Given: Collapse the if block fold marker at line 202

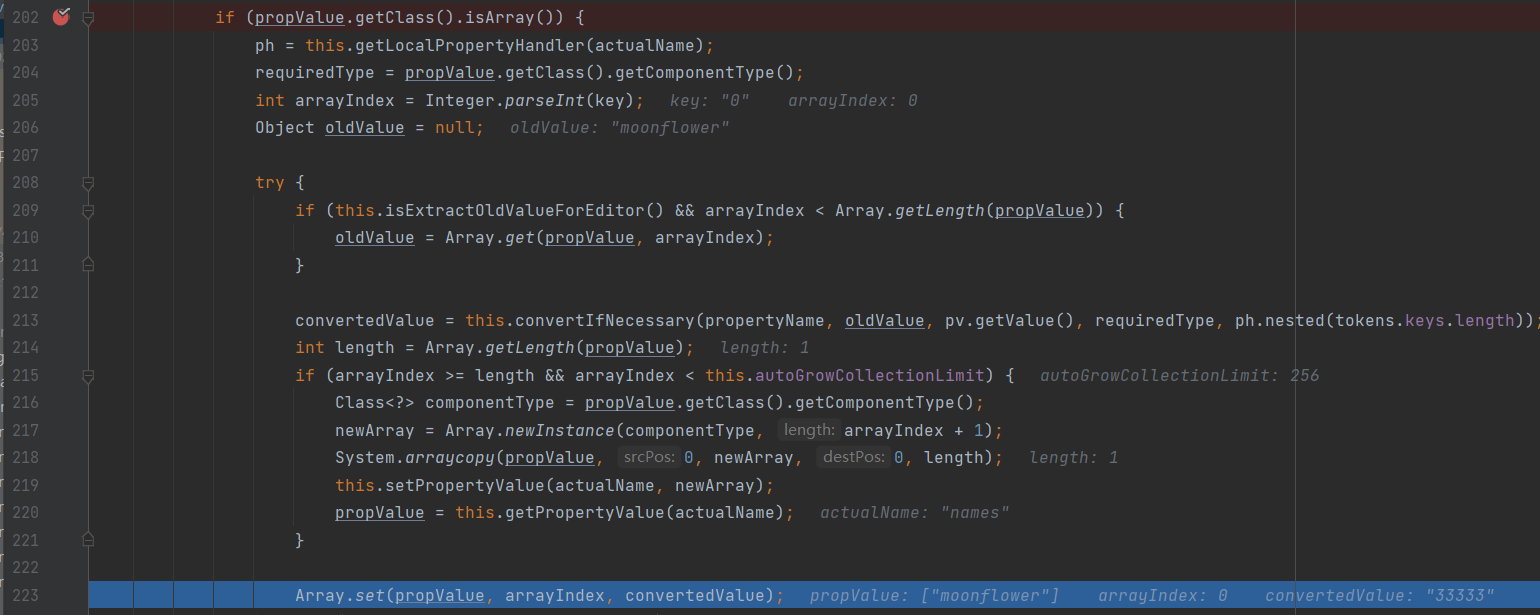Looking at the screenshot, I should (x=88, y=18).
